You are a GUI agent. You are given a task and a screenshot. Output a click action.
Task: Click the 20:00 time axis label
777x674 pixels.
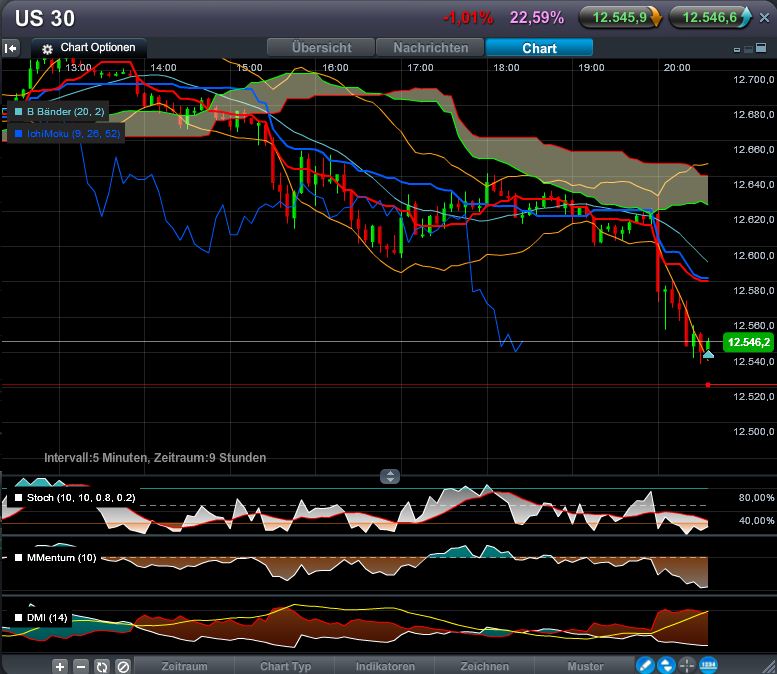coord(677,67)
